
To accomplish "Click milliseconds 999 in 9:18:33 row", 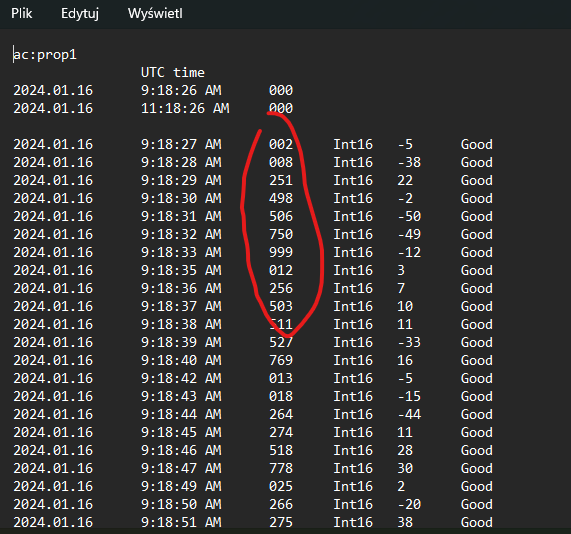I will coord(281,252).
